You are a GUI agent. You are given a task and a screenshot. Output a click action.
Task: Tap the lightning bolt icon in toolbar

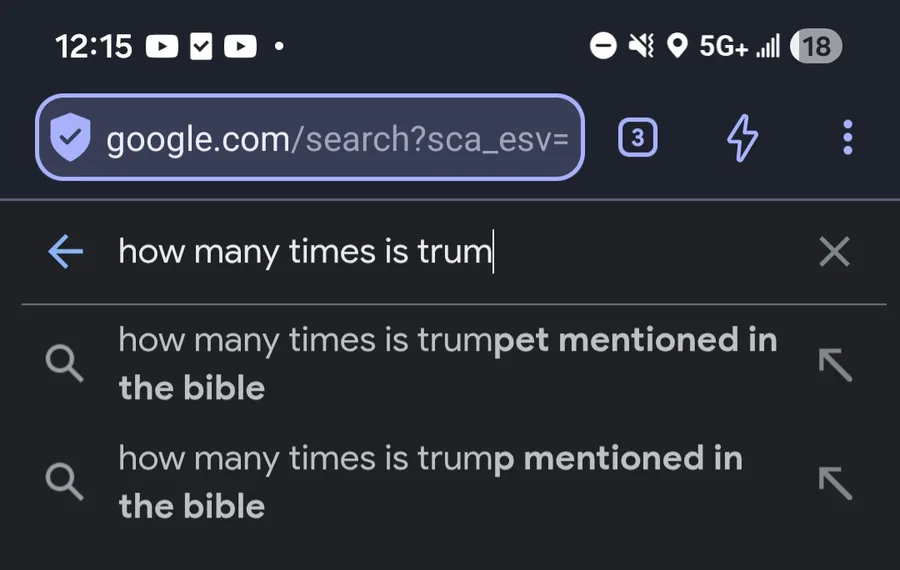pyautogui.click(x=741, y=138)
